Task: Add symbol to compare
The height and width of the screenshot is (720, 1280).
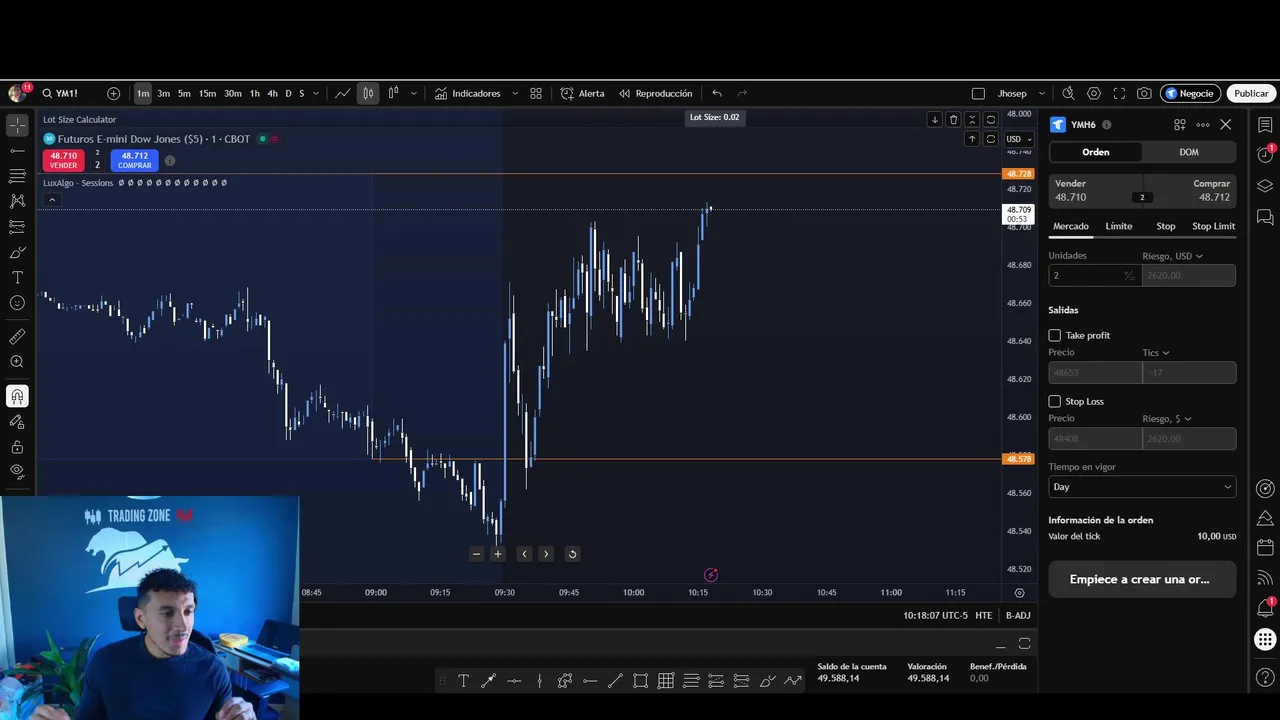Action: (x=113, y=93)
